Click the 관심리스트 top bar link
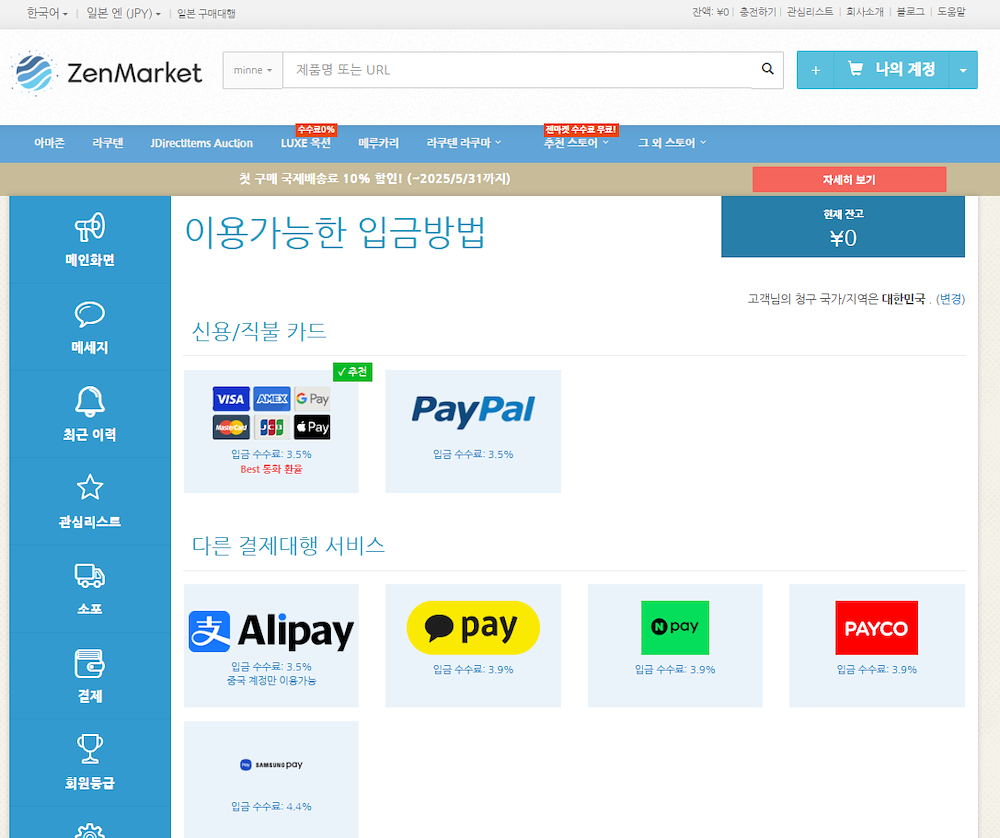This screenshot has width=1000, height=838. tap(810, 12)
